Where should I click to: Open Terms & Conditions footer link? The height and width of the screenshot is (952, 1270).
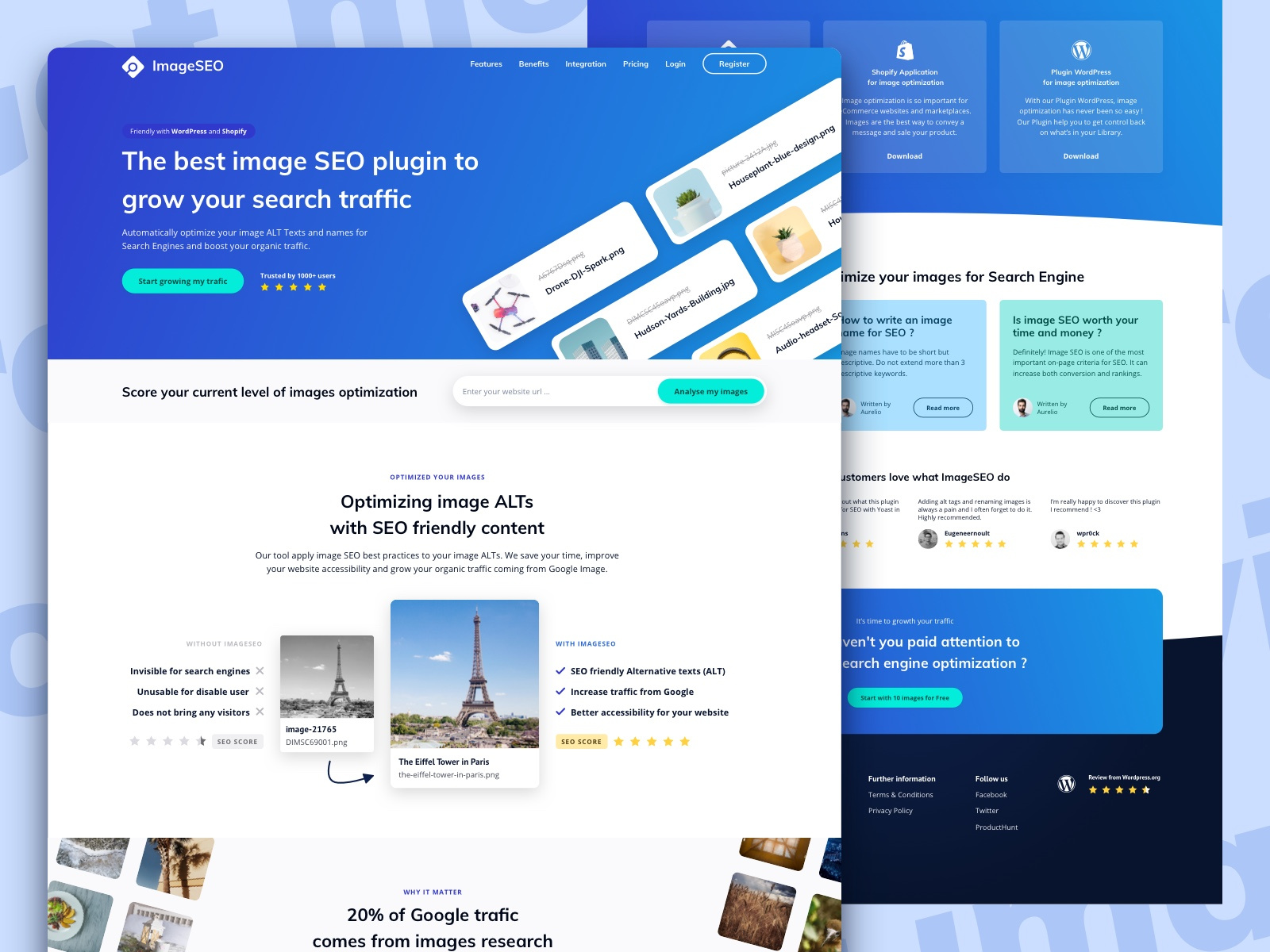point(901,795)
